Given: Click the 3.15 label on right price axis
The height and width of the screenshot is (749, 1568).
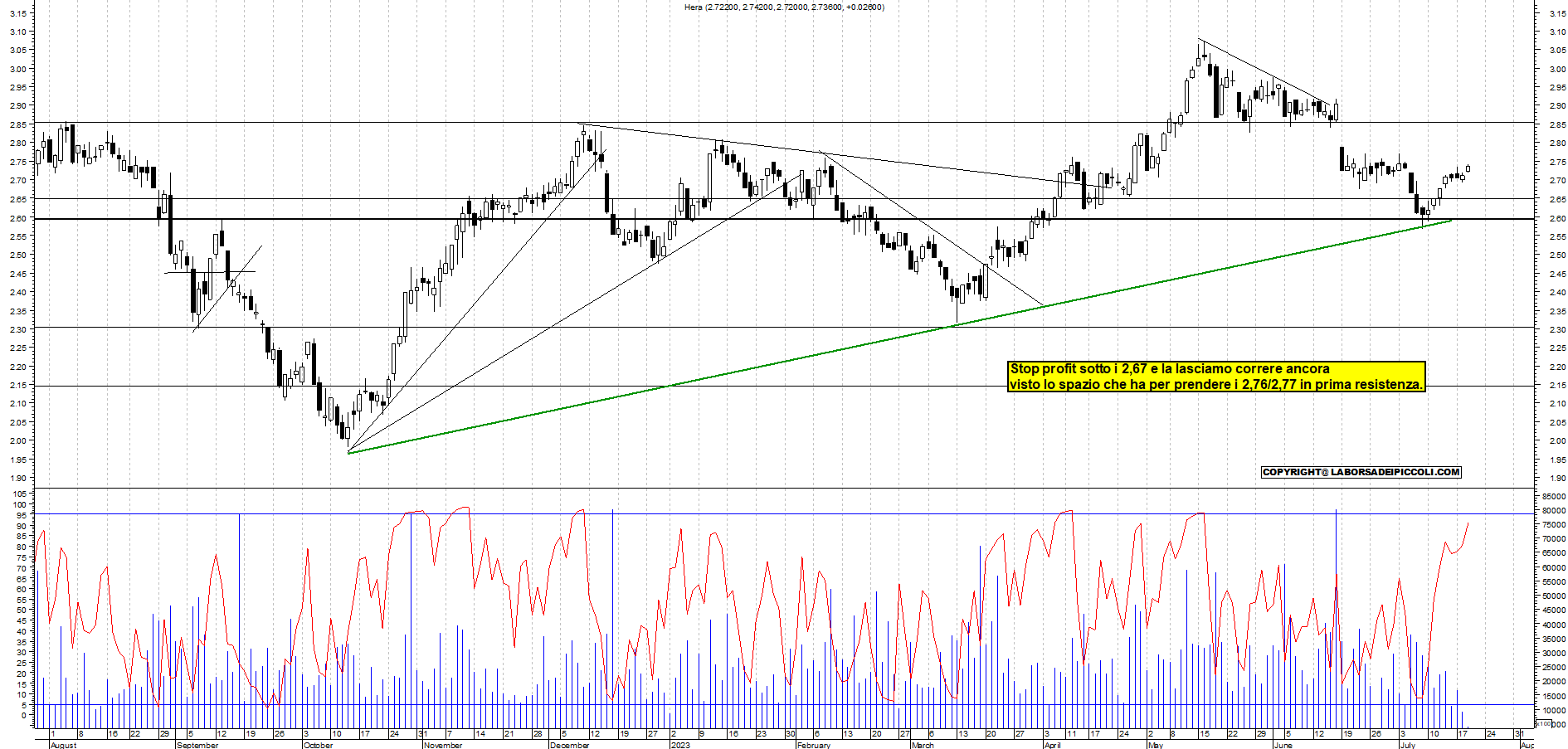Looking at the screenshot, I should (x=1556, y=13).
